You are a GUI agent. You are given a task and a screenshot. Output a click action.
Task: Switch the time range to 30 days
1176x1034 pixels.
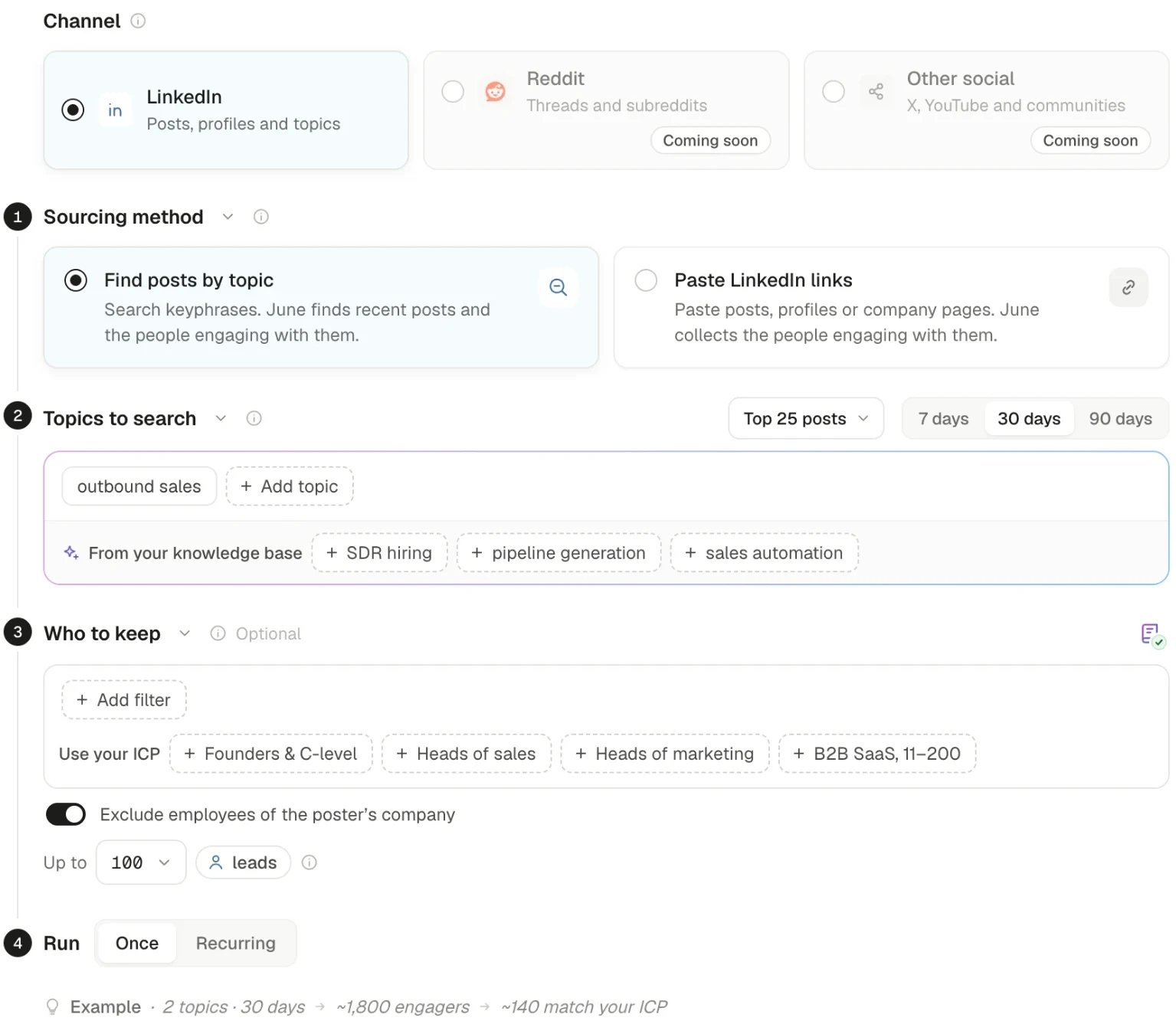click(1029, 418)
